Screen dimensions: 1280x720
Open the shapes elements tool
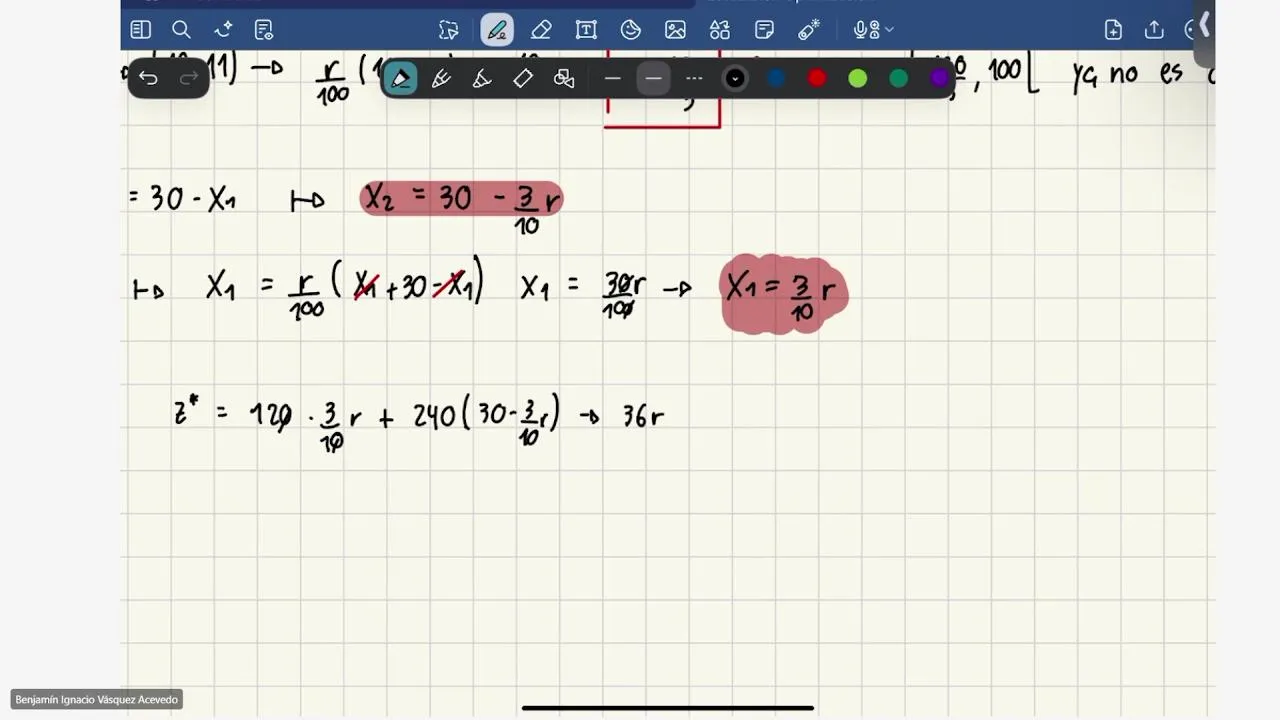pos(720,30)
